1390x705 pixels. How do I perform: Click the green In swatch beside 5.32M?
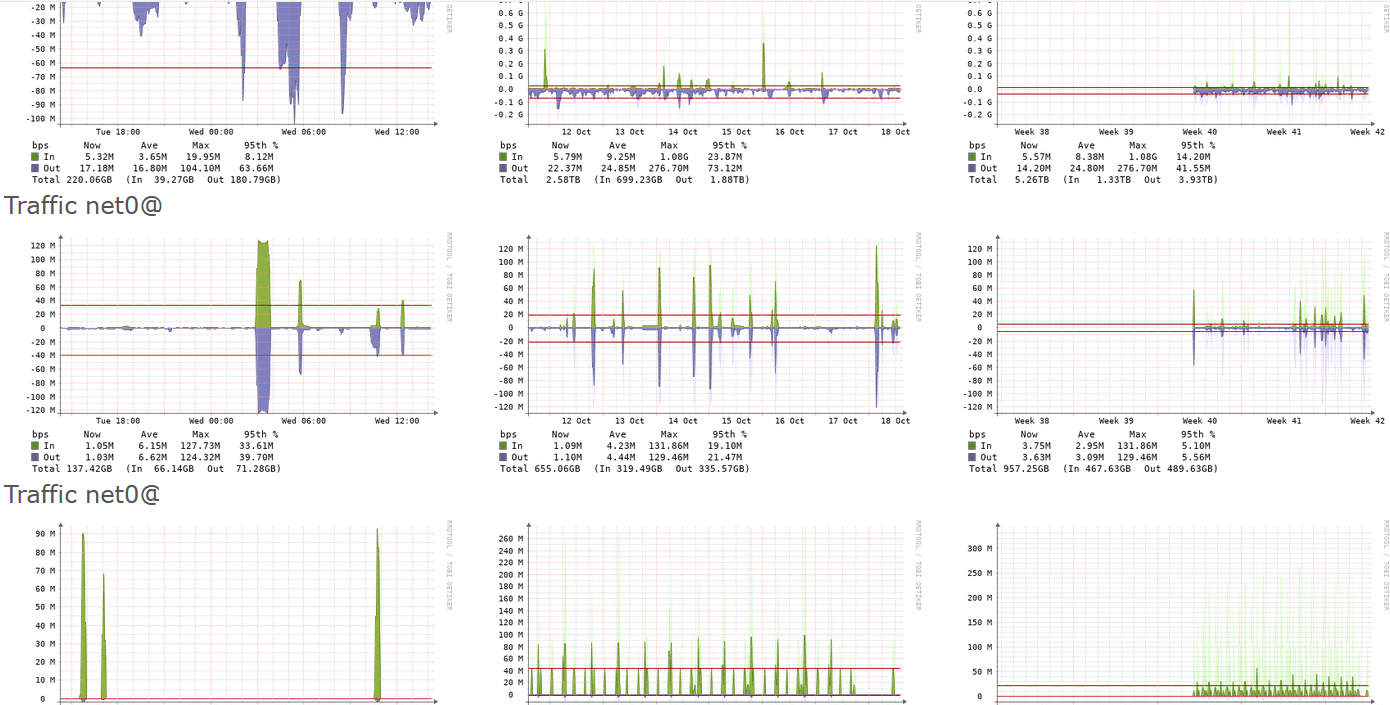(35, 157)
